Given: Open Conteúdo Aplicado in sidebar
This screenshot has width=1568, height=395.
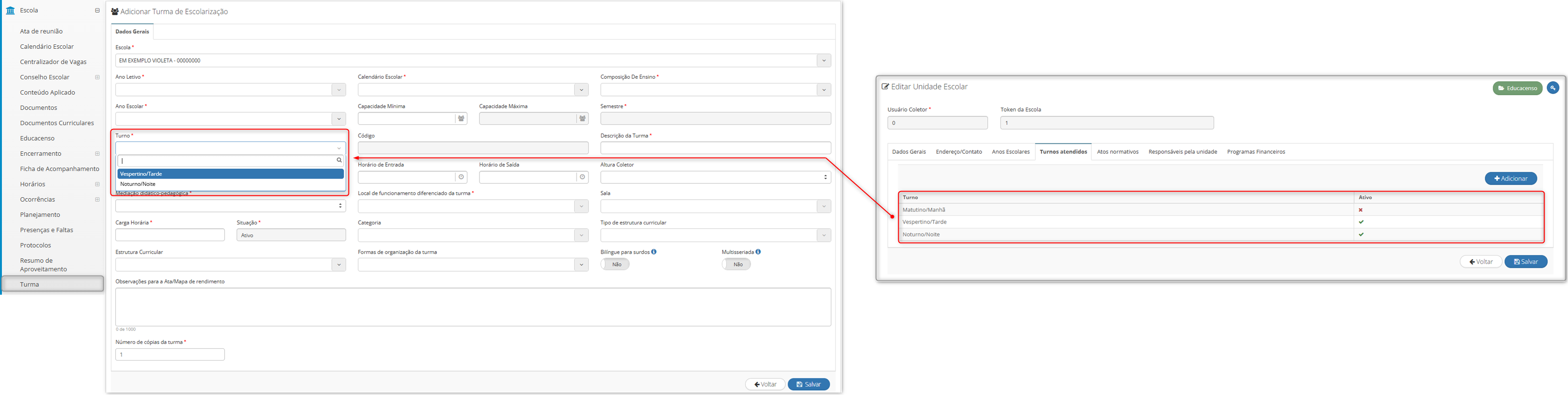Looking at the screenshot, I should (x=47, y=93).
